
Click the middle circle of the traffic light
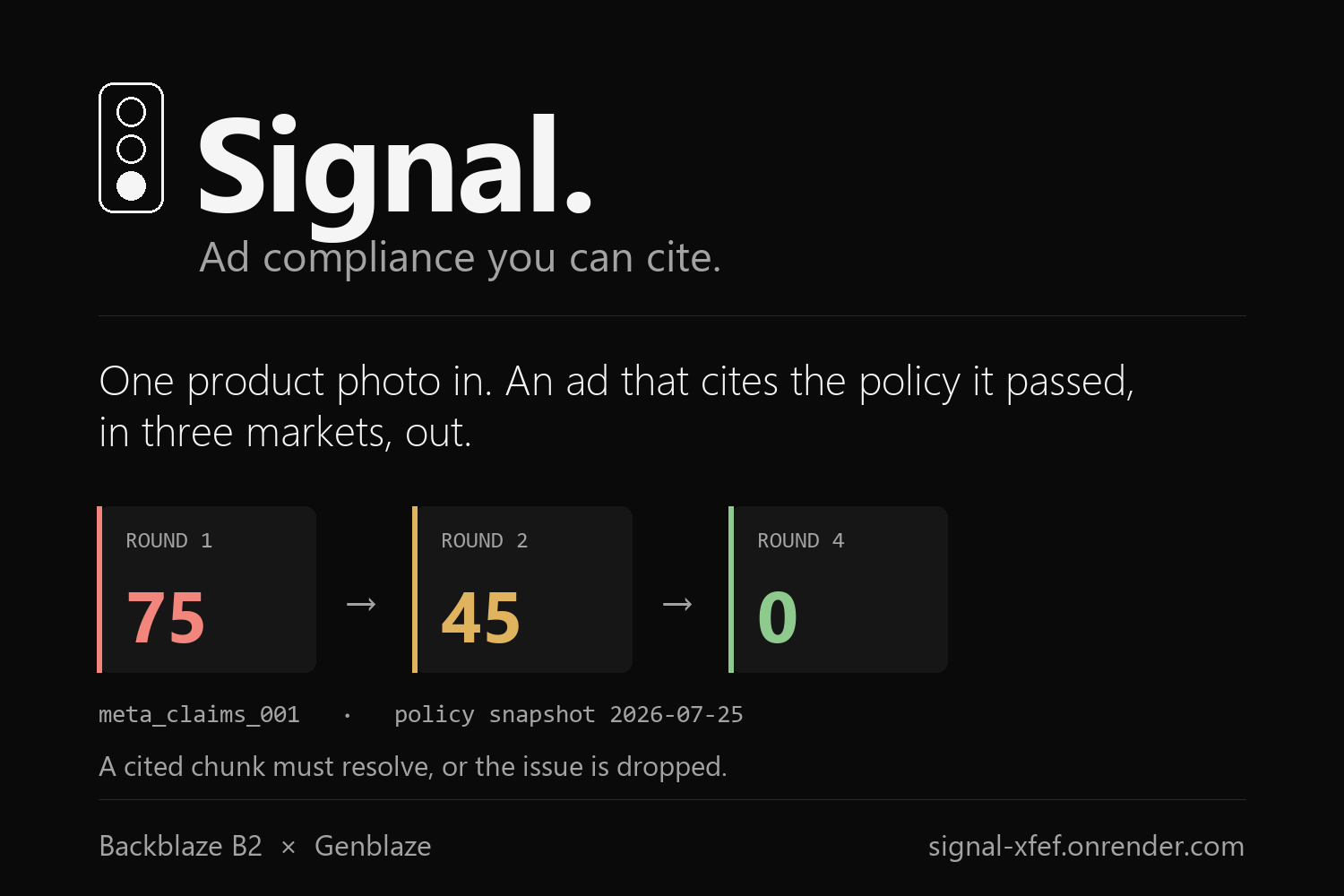click(x=132, y=148)
